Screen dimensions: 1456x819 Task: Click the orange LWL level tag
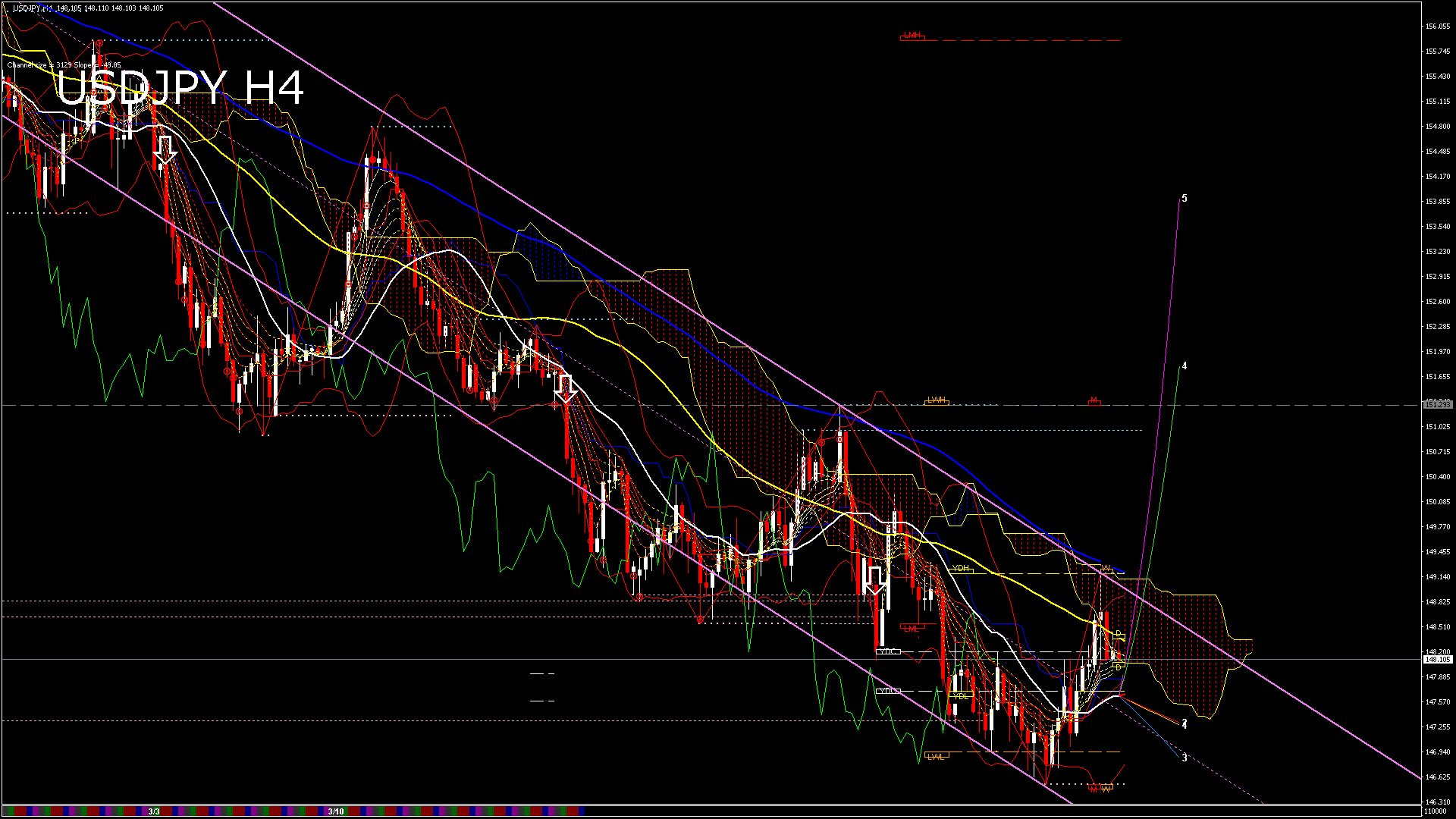[x=937, y=756]
